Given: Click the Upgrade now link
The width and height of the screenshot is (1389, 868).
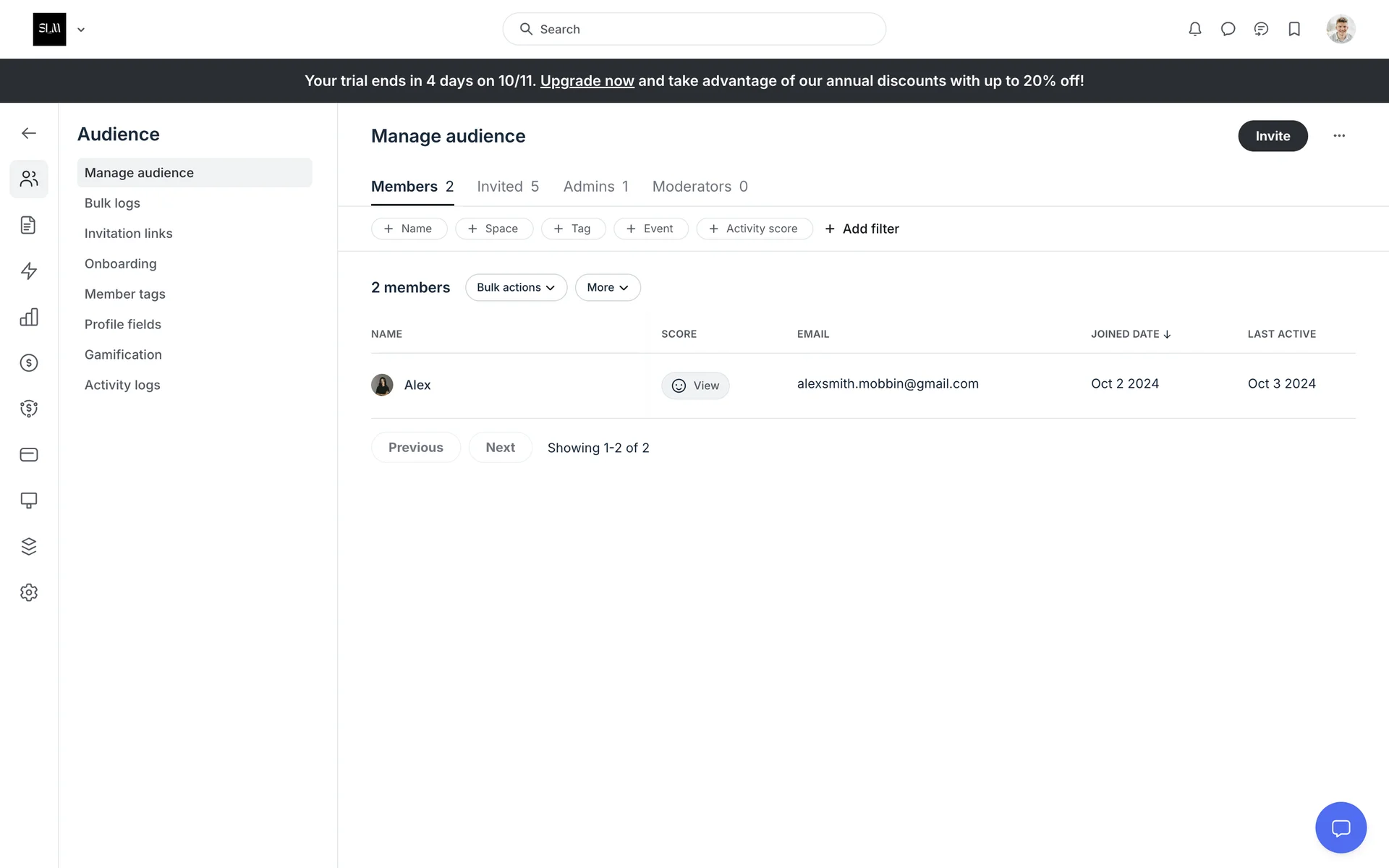Looking at the screenshot, I should [587, 81].
